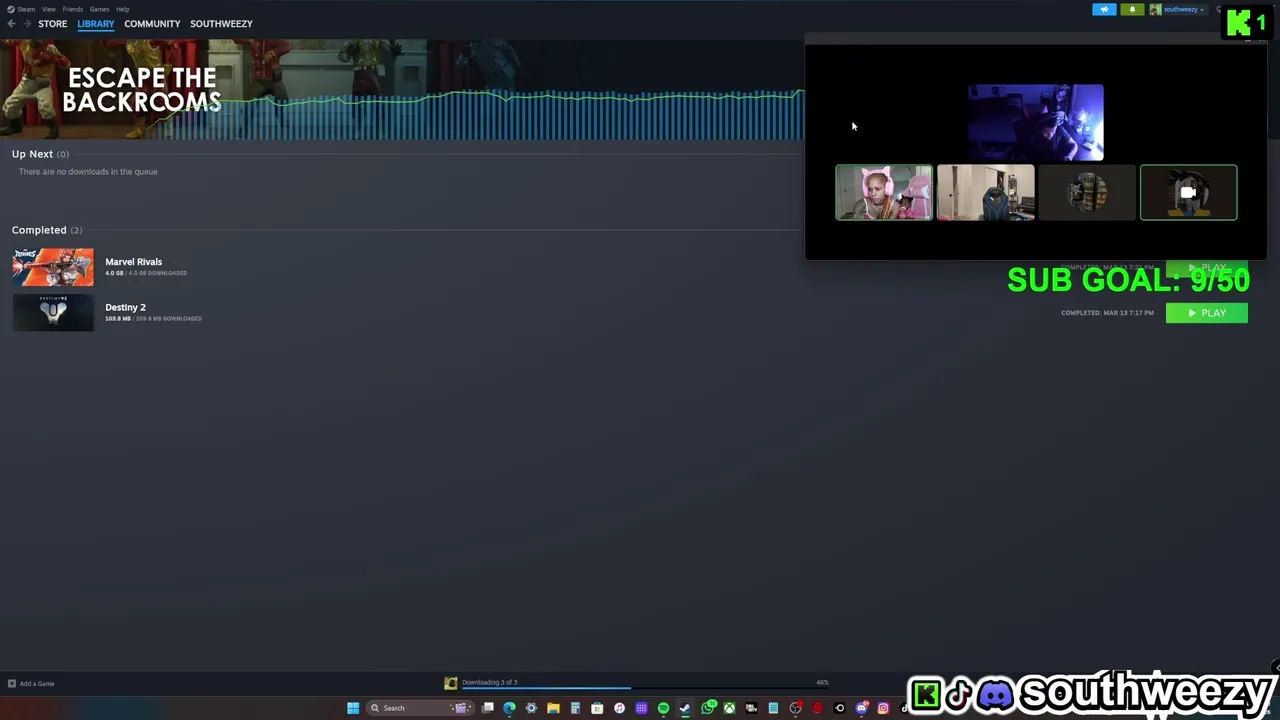
Task: Click the blue announcements megaphone button
Action: coord(1104,9)
